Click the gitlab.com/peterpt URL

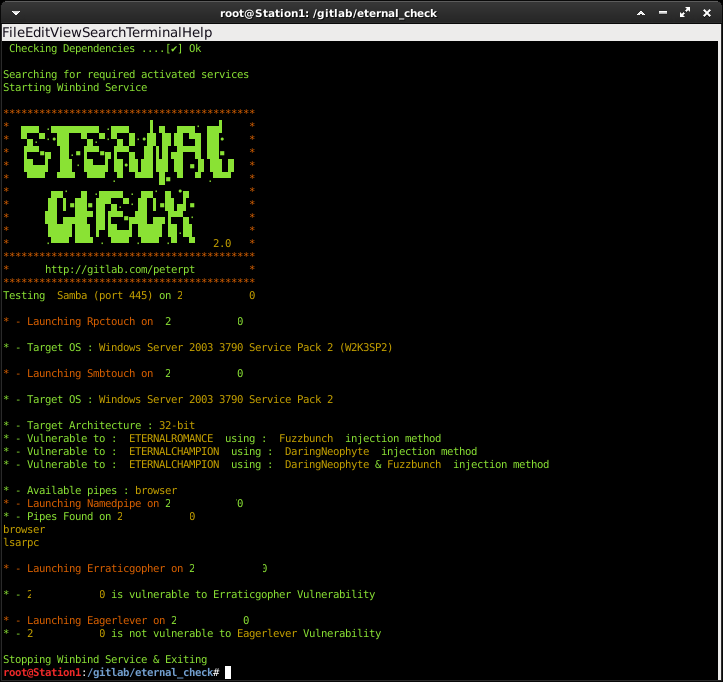click(120, 269)
